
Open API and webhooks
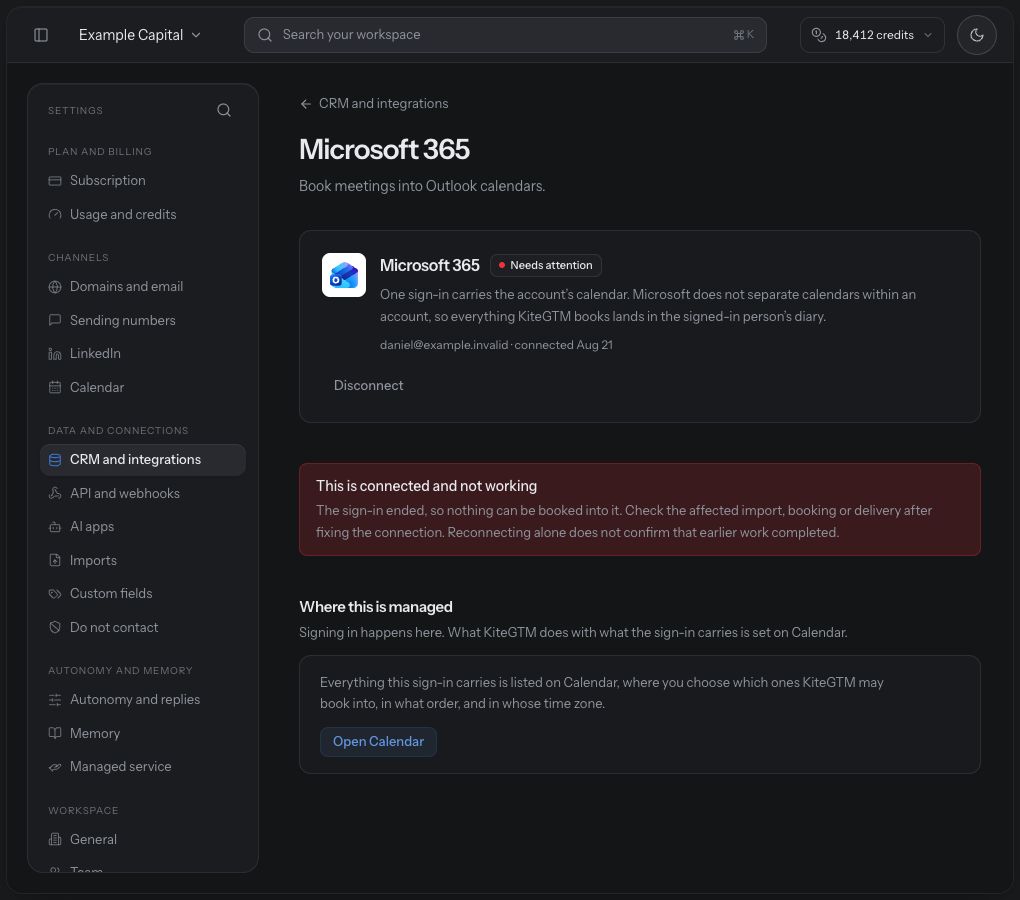point(142,494)
